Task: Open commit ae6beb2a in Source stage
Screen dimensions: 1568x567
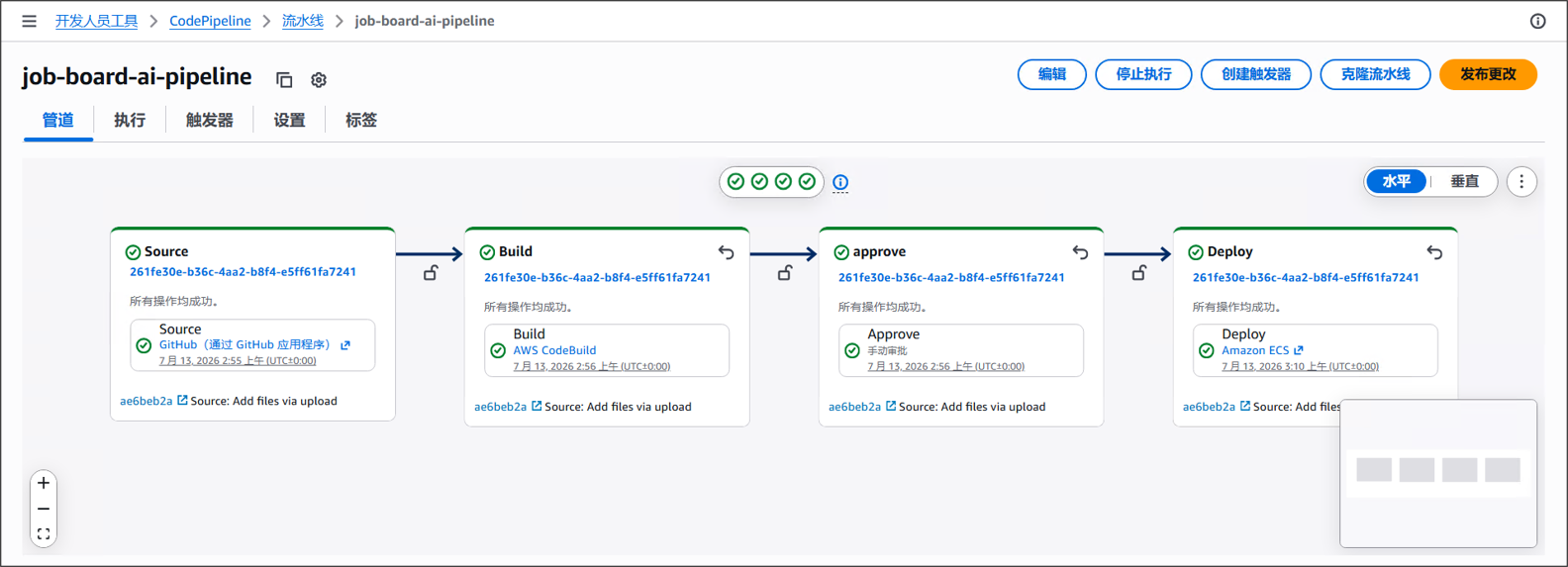Action: 147,401
